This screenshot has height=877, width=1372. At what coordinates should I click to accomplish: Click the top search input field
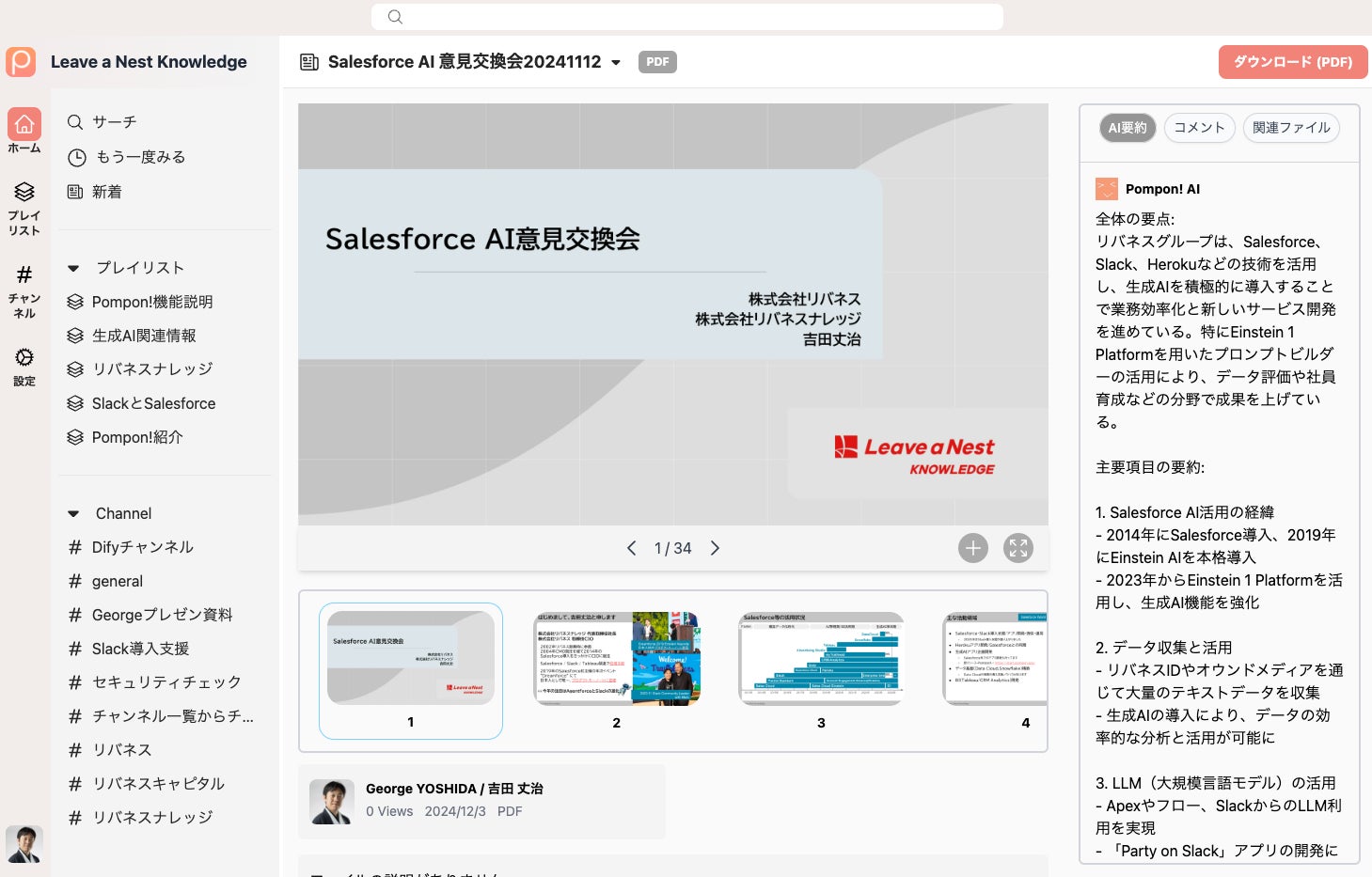(687, 17)
